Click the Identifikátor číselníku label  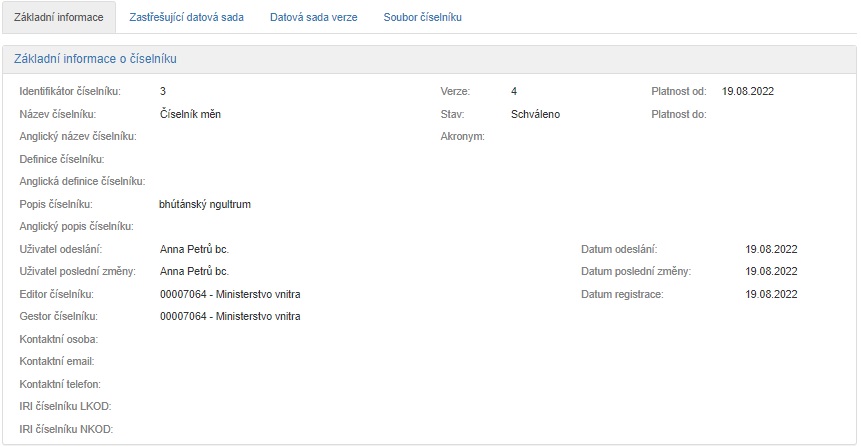(70, 91)
